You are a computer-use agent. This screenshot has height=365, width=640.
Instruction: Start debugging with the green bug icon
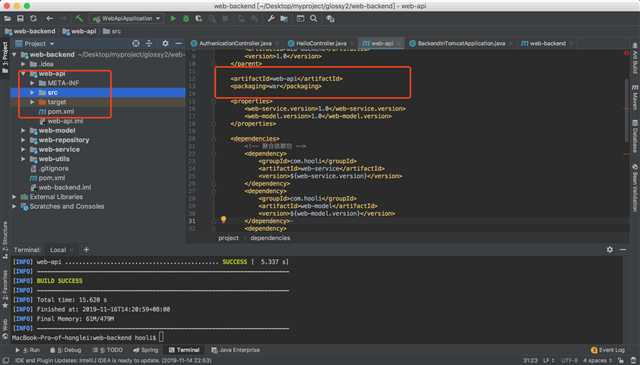186,19
